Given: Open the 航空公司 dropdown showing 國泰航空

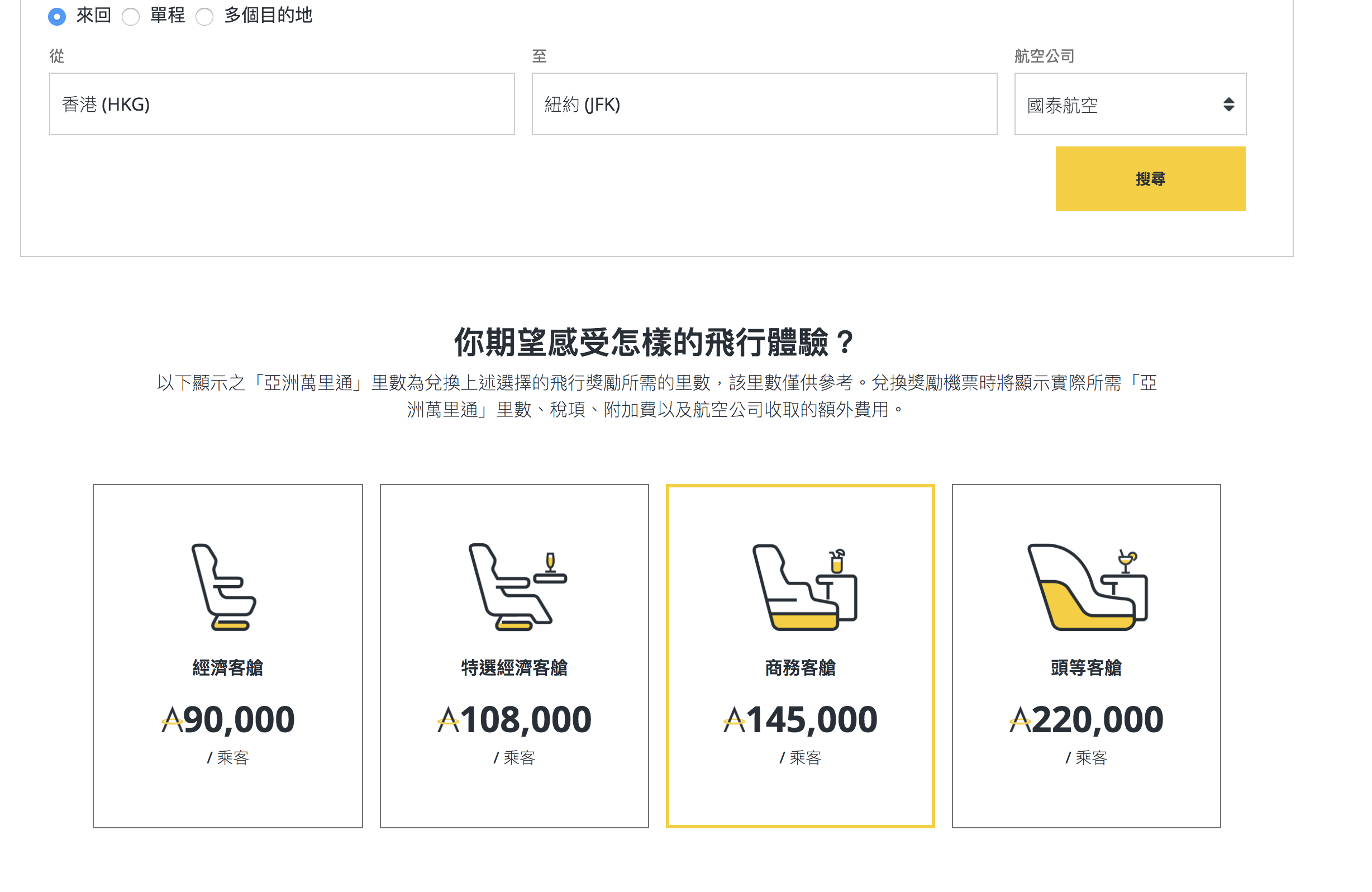Looking at the screenshot, I should coord(1130,104).
